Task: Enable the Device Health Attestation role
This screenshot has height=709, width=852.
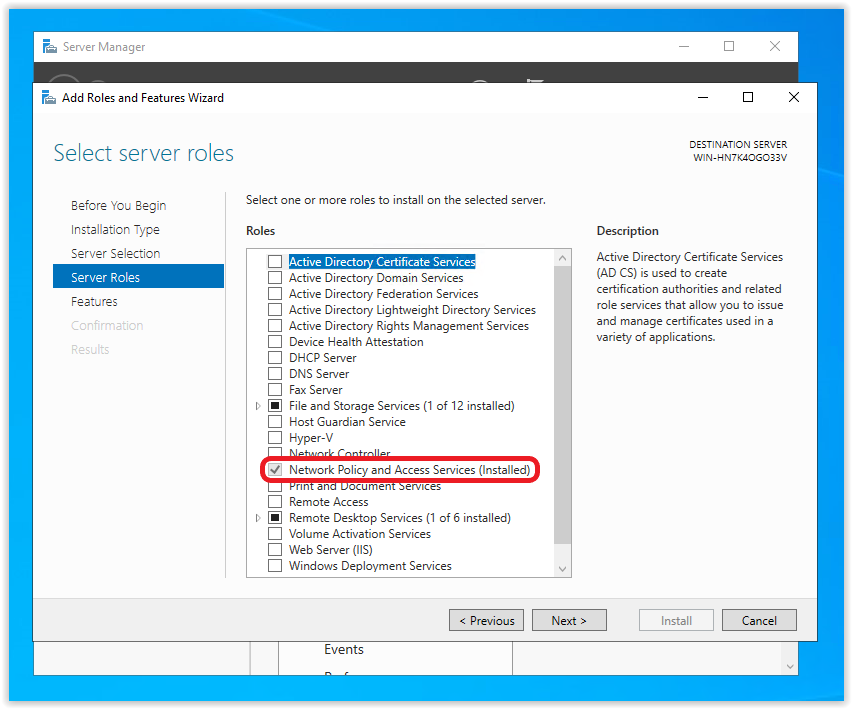Action: [275, 342]
